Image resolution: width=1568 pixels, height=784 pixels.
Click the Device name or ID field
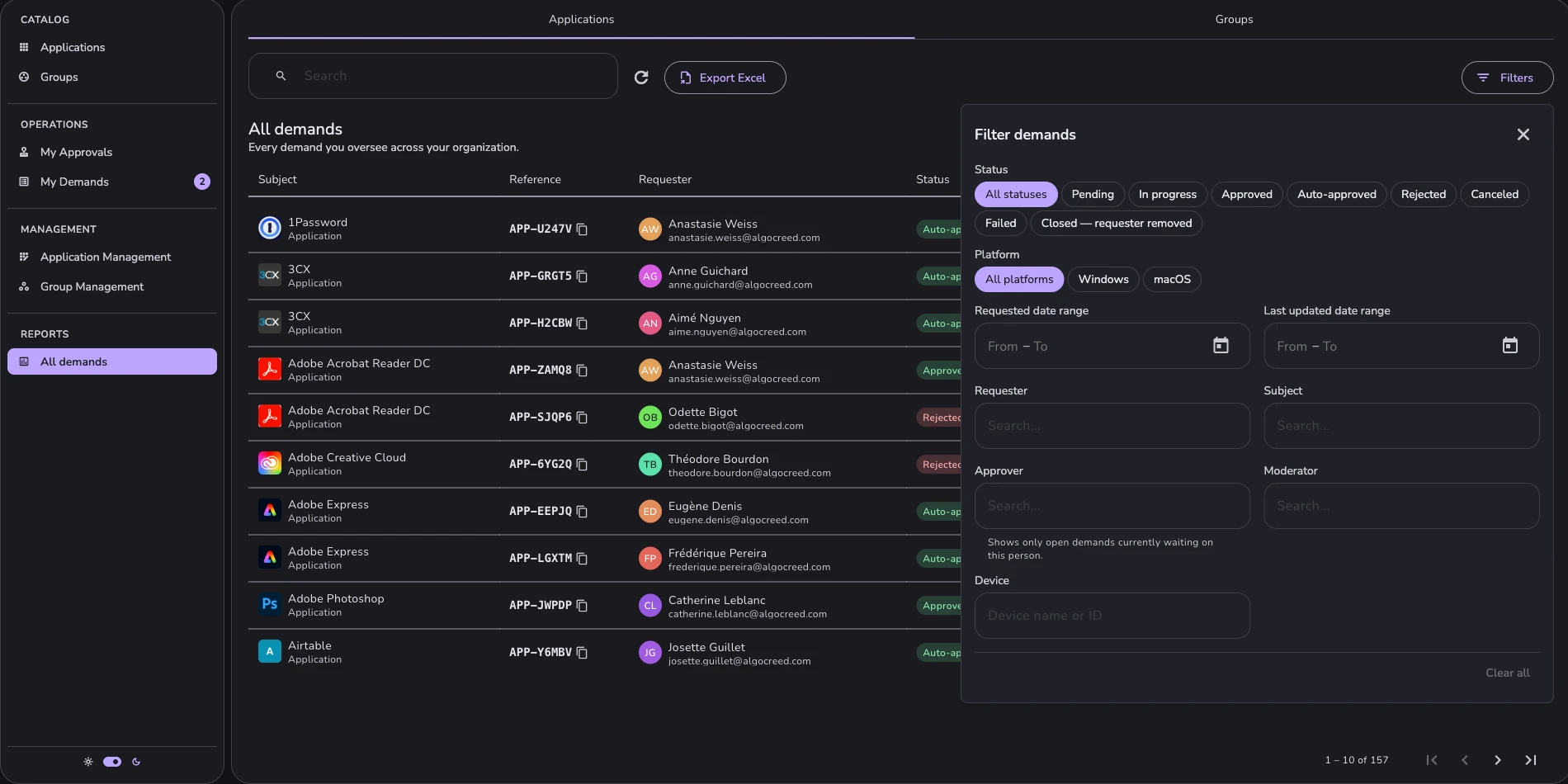pyautogui.click(x=1112, y=616)
